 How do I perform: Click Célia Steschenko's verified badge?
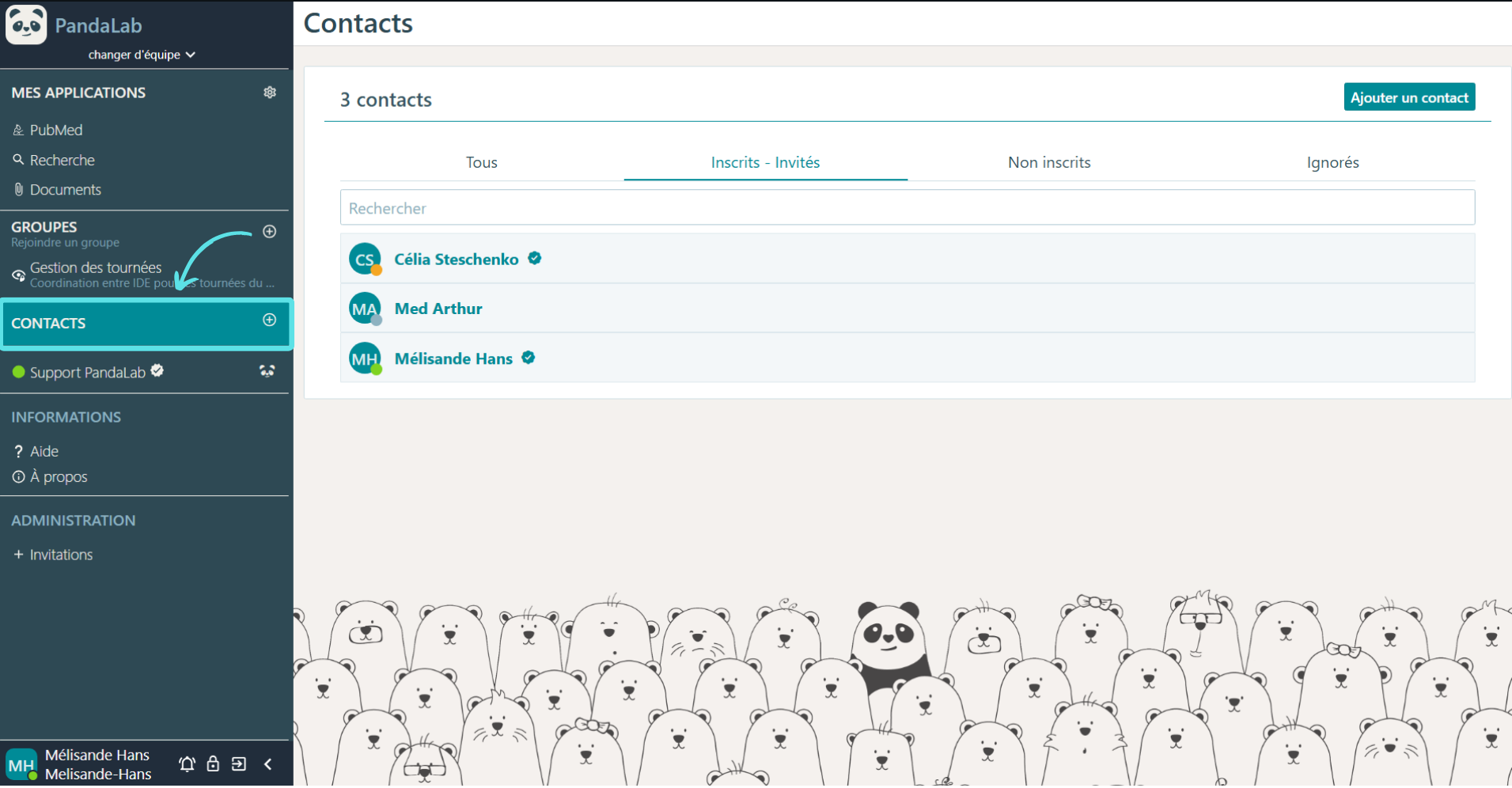click(535, 258)
